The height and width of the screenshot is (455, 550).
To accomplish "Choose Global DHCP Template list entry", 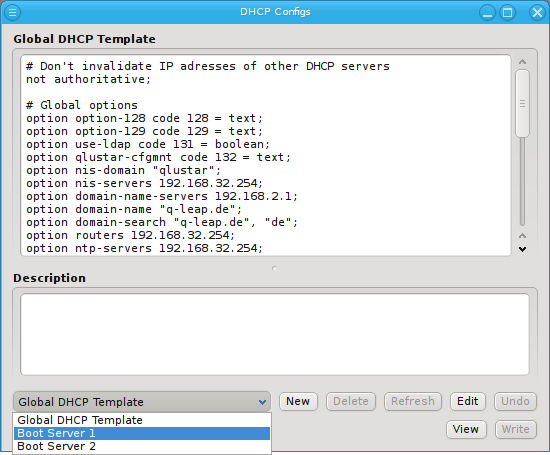I will (x=142, y=420).
